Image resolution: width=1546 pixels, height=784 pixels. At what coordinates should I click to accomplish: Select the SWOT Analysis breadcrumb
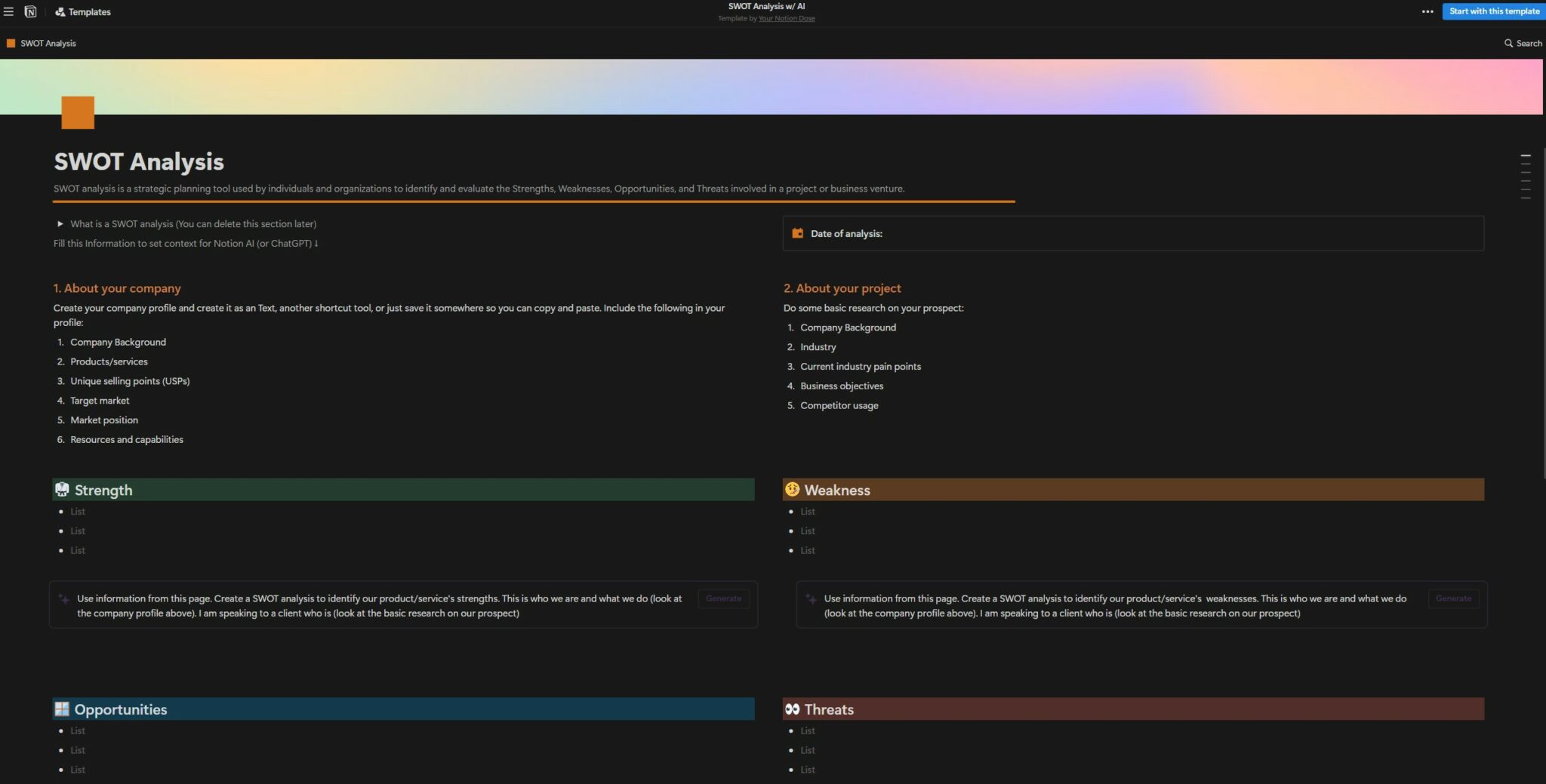point(48,44)
